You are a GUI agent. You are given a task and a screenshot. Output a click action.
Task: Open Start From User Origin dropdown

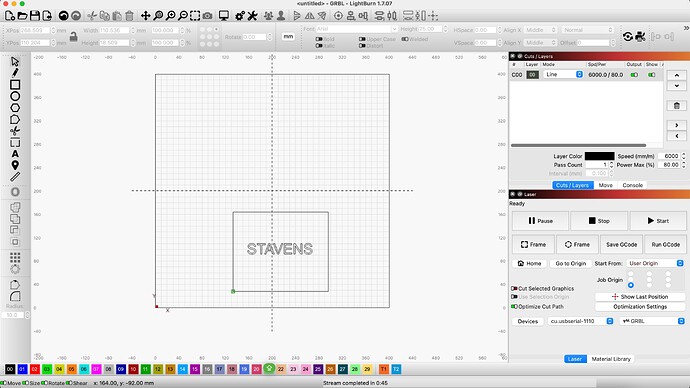tap(655, 263)
